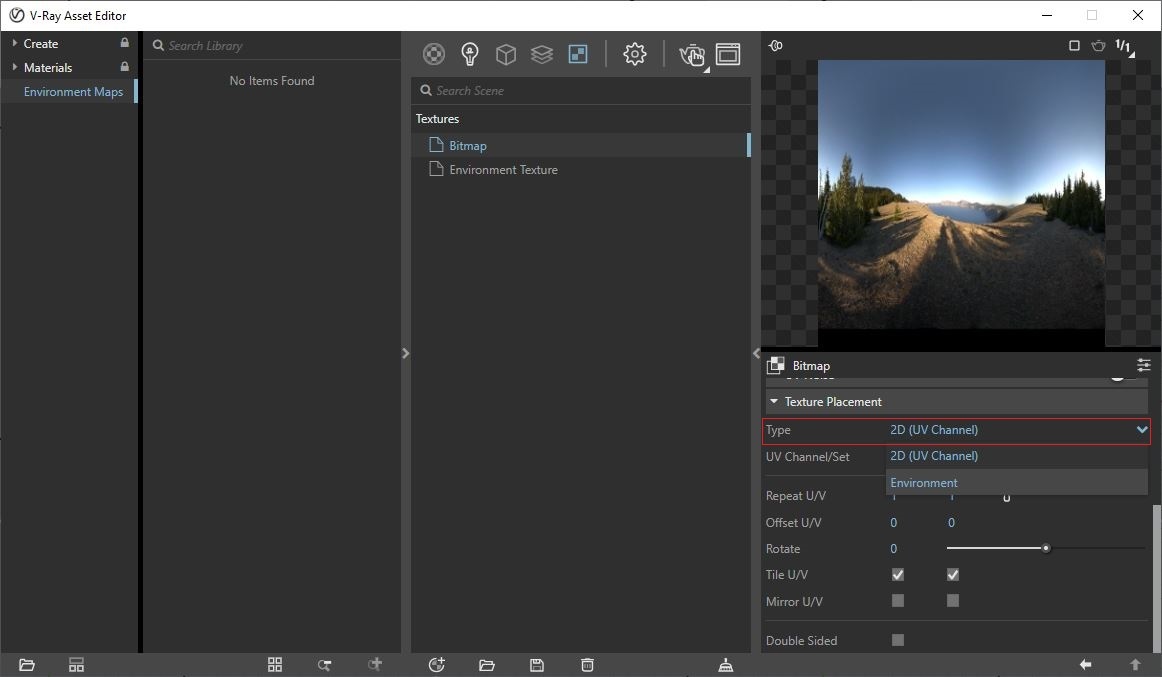Expand the Create tree item arrow
Screen dimensions: 1162x677
(x=14, y=43)
